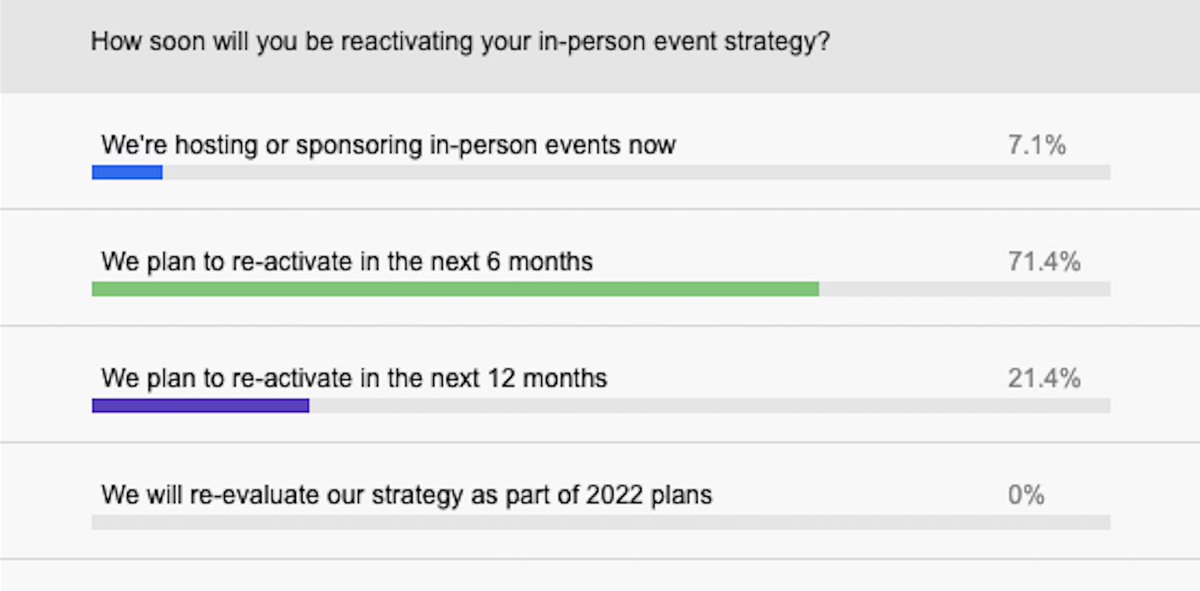Click the 0% result value
This screenshot has width=1200, height=591.
(x=1026, y=495)
